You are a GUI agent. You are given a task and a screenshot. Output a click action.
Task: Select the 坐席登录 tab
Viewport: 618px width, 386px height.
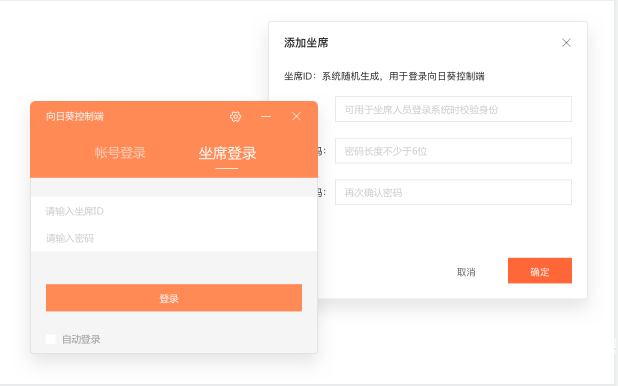click(x=227, y=153)
